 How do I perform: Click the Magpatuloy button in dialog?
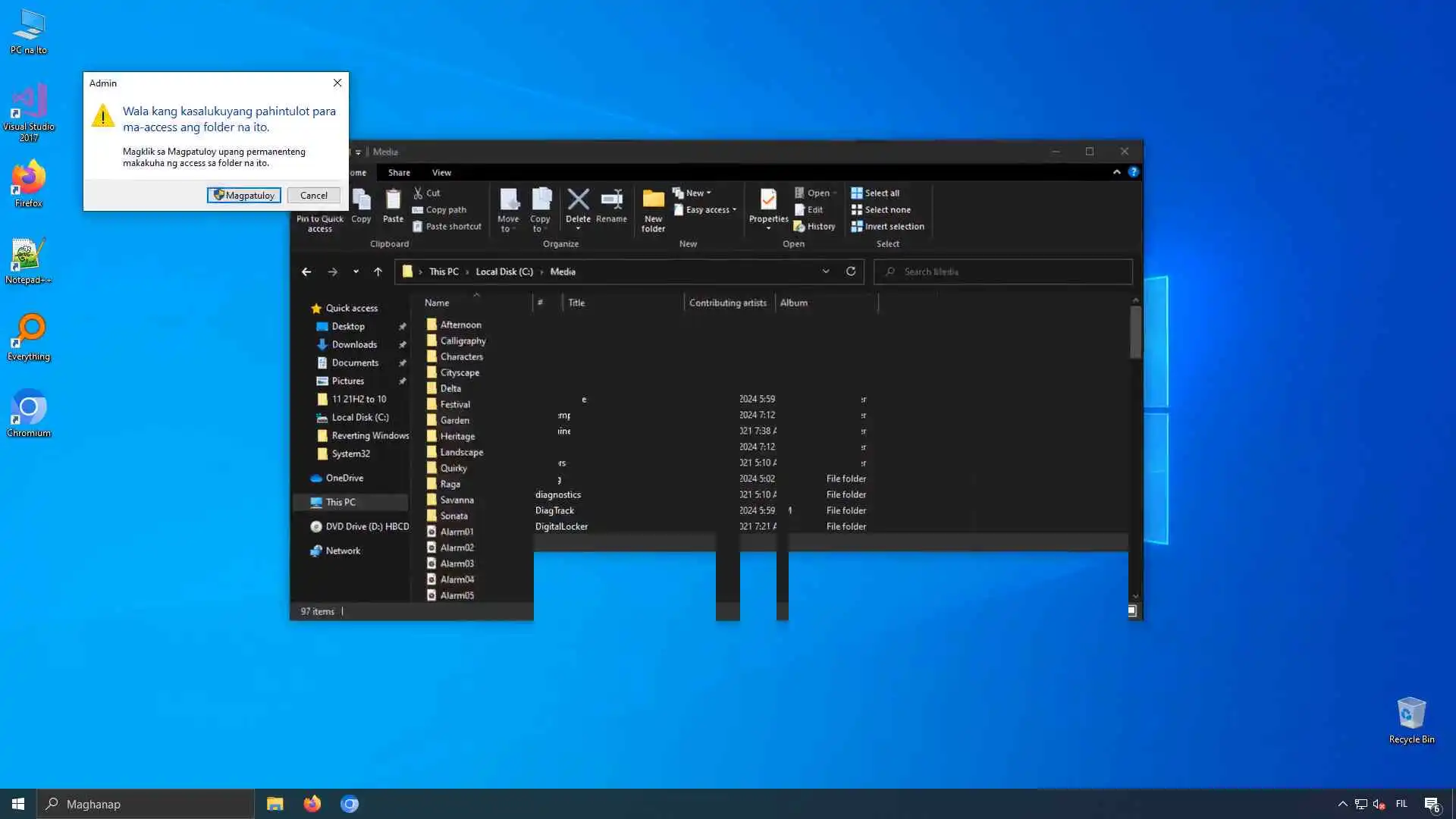coord(244,196)
